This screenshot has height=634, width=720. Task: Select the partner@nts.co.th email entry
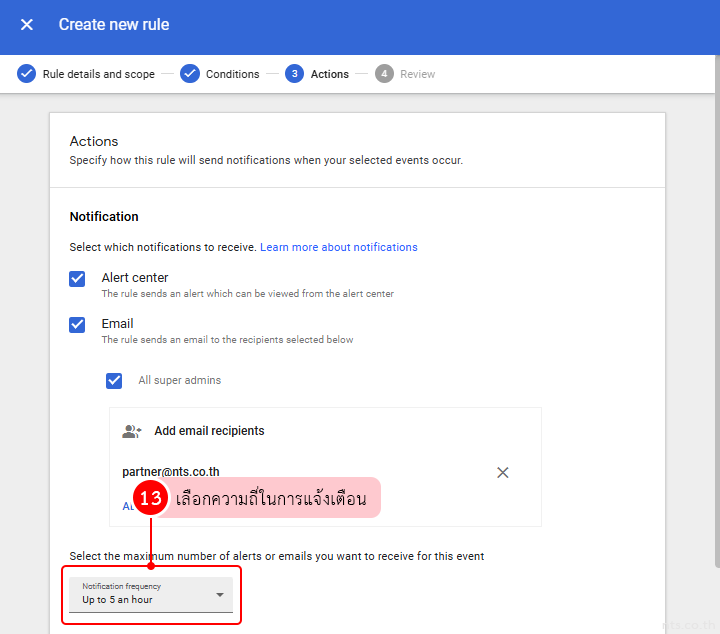coord(171,472)
